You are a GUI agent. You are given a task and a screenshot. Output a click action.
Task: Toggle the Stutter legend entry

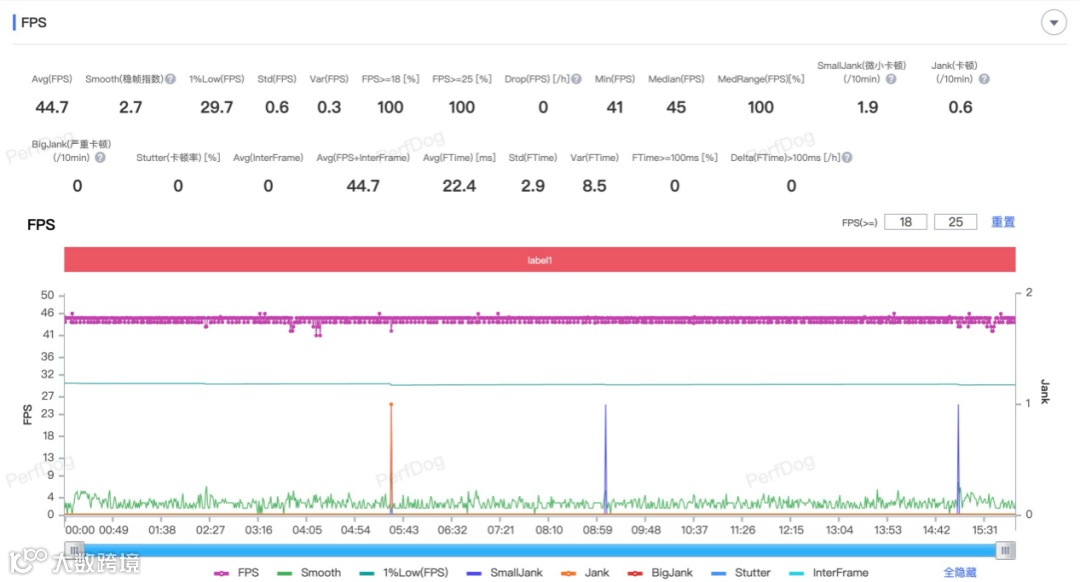740,572
